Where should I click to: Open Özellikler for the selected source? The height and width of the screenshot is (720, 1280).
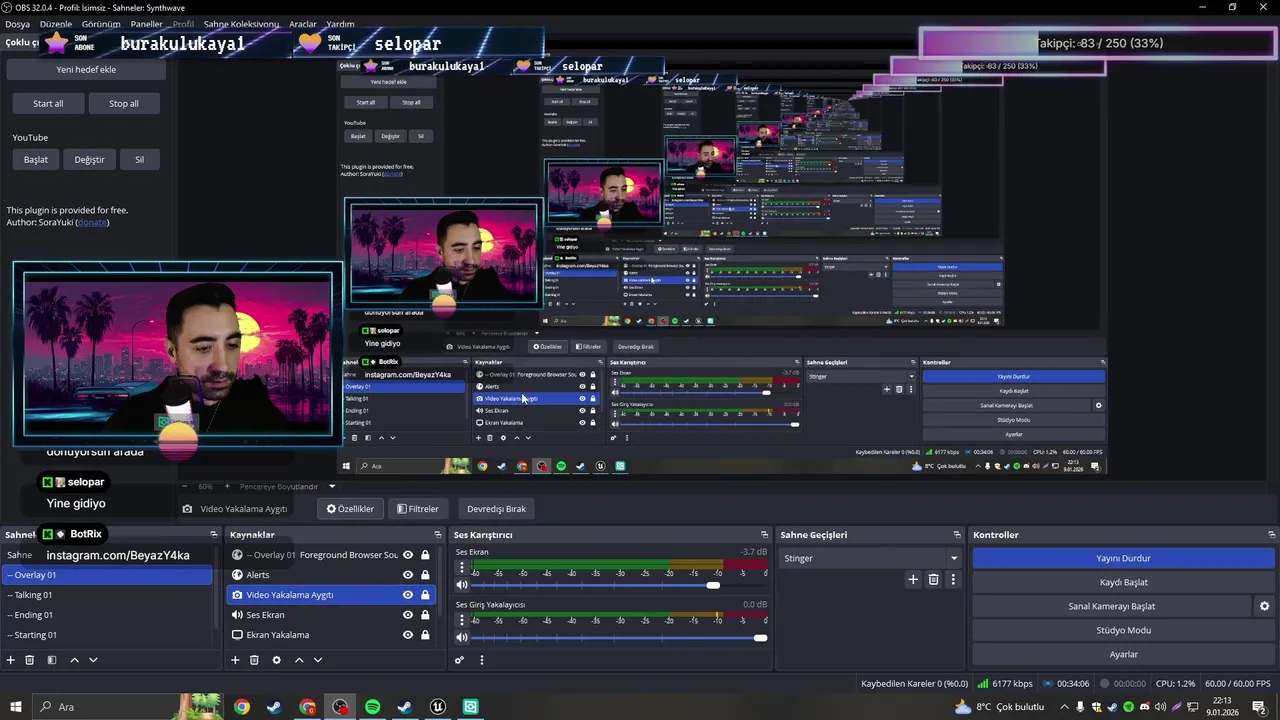(x=350, y=509)
